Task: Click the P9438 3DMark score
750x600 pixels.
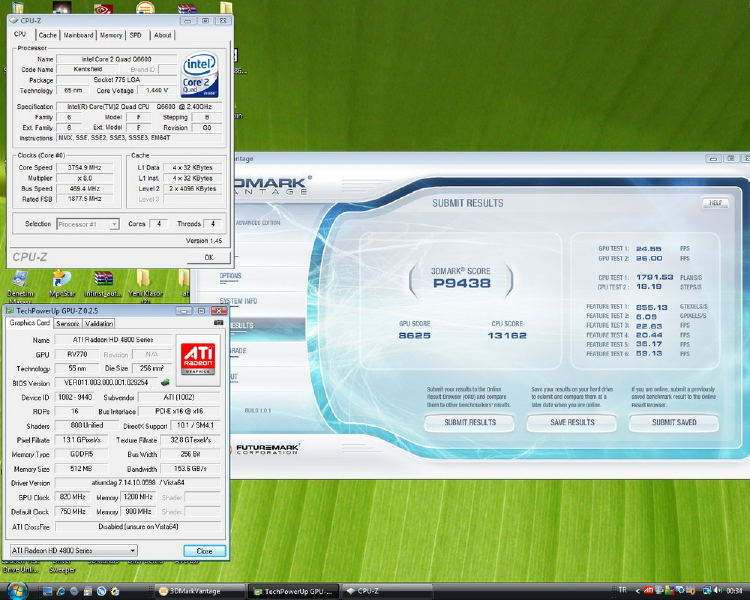Action: [462, 283]
